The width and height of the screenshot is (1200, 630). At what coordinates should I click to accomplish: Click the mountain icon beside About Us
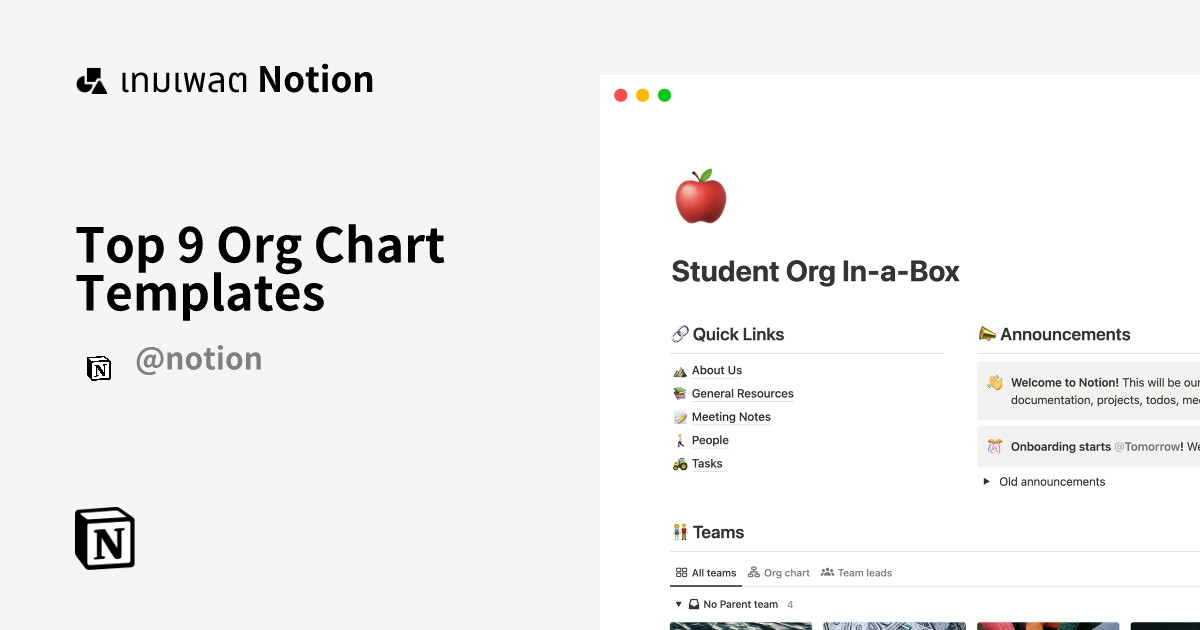[679, 370]
